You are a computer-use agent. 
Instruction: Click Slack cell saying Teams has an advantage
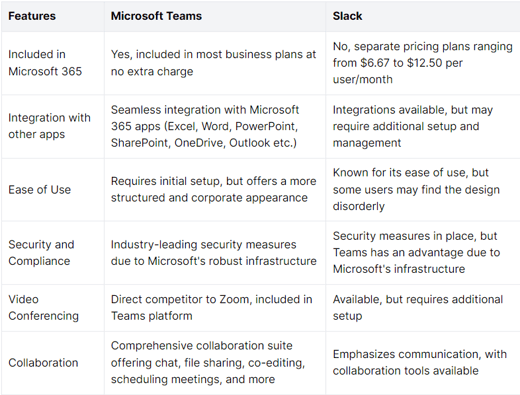tap(416, 252)
